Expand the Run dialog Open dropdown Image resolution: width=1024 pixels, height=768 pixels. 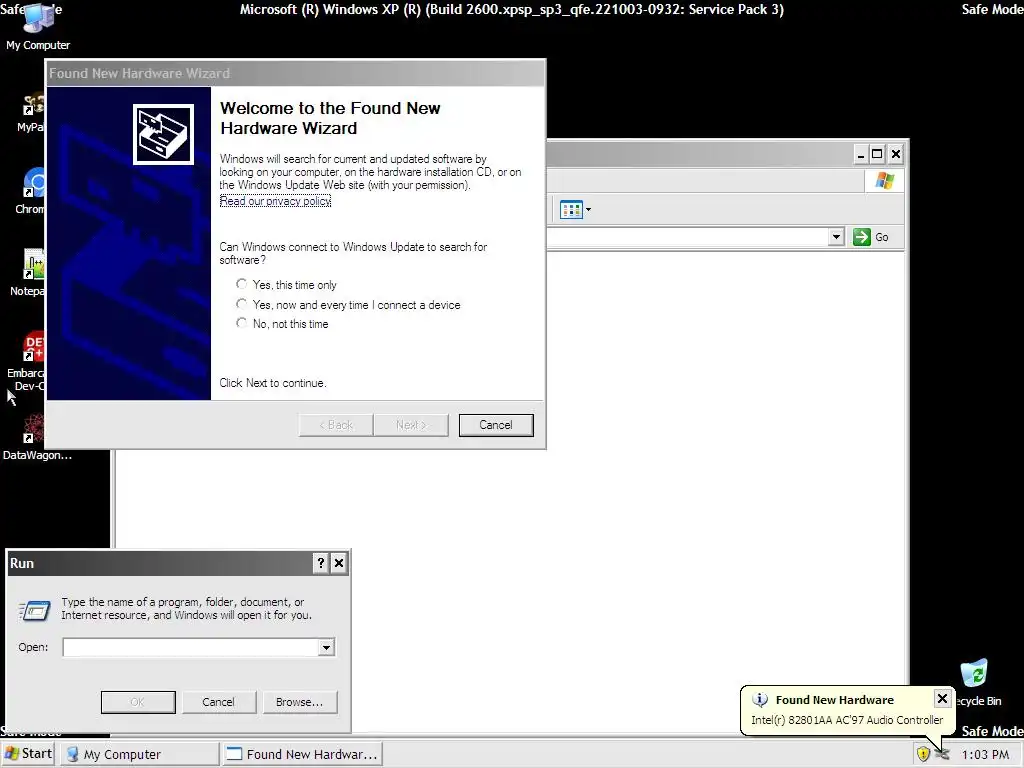(327, 647)
